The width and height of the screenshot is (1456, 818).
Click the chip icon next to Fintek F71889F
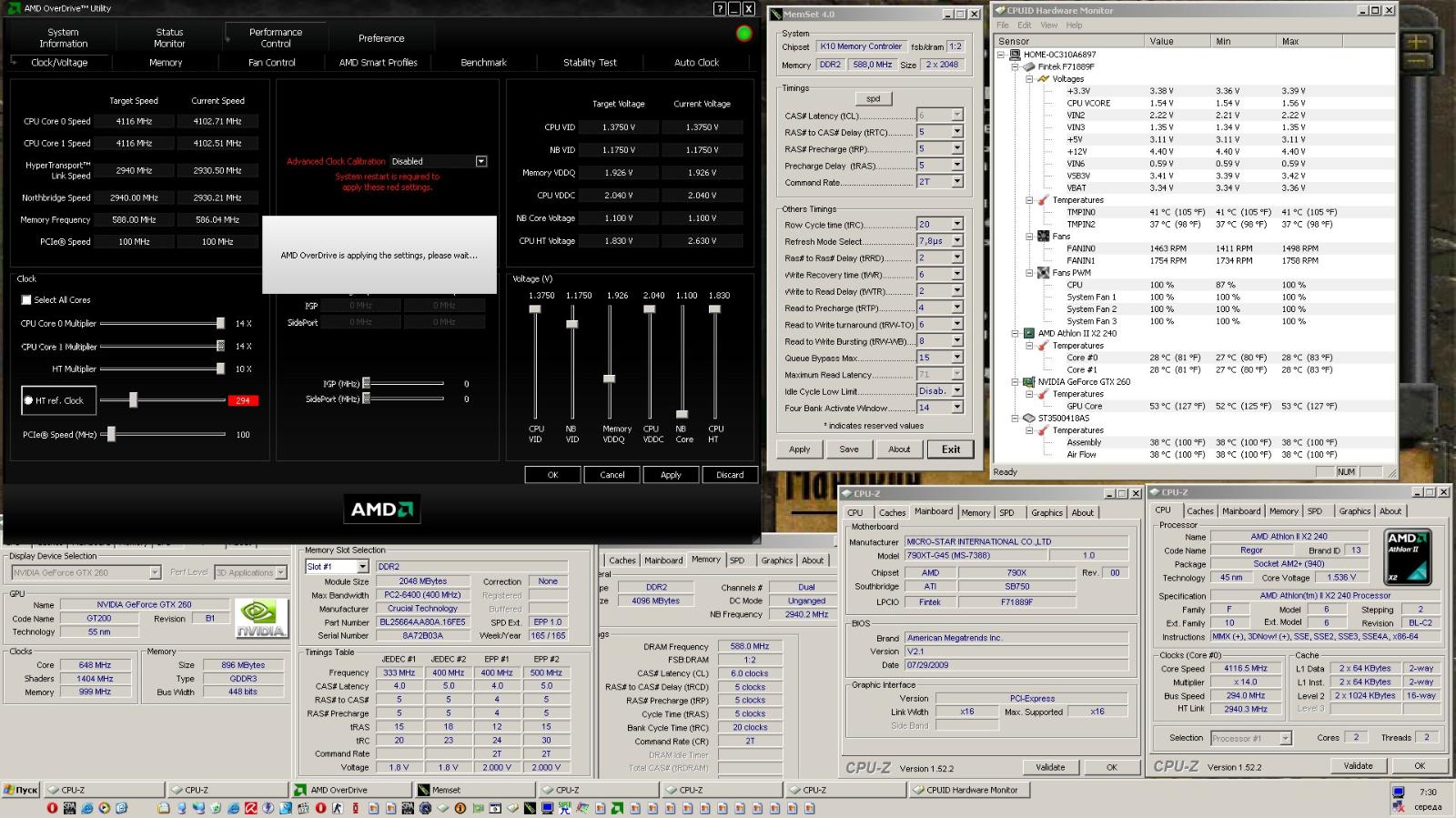1030,66
